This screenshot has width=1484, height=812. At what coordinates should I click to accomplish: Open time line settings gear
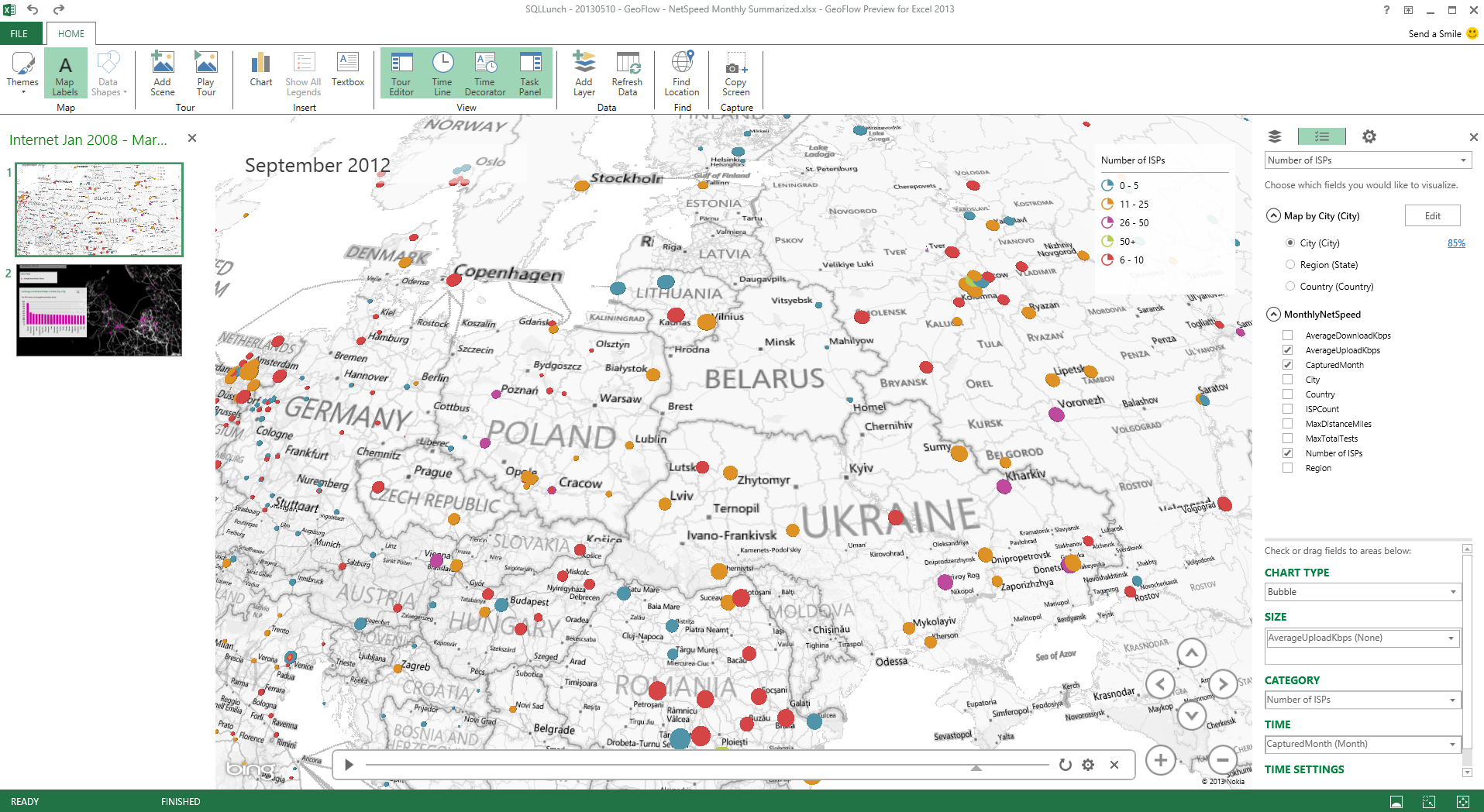click(1088, 765)
